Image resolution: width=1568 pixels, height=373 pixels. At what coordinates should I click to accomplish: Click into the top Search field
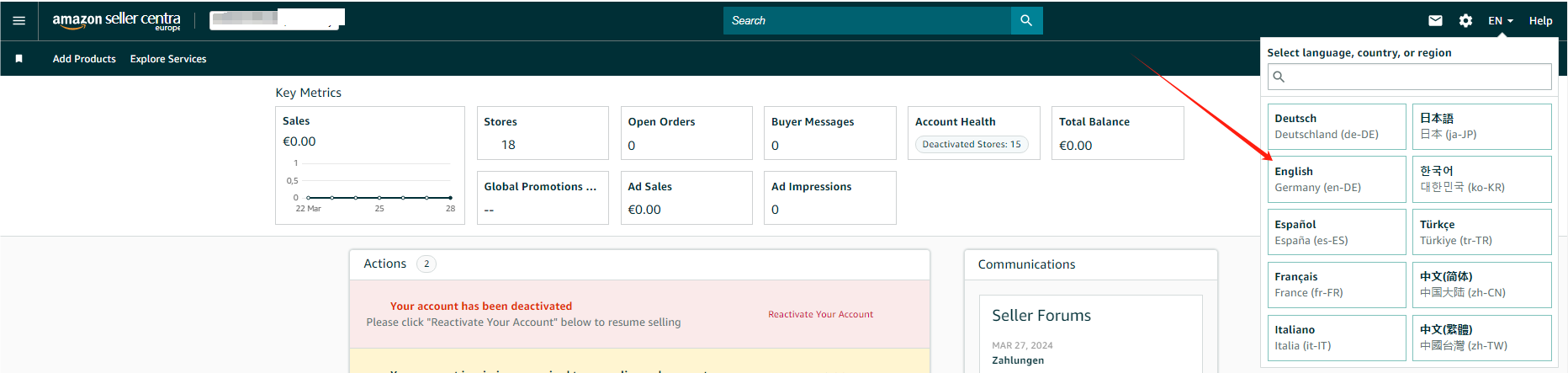tap(866, 20)
